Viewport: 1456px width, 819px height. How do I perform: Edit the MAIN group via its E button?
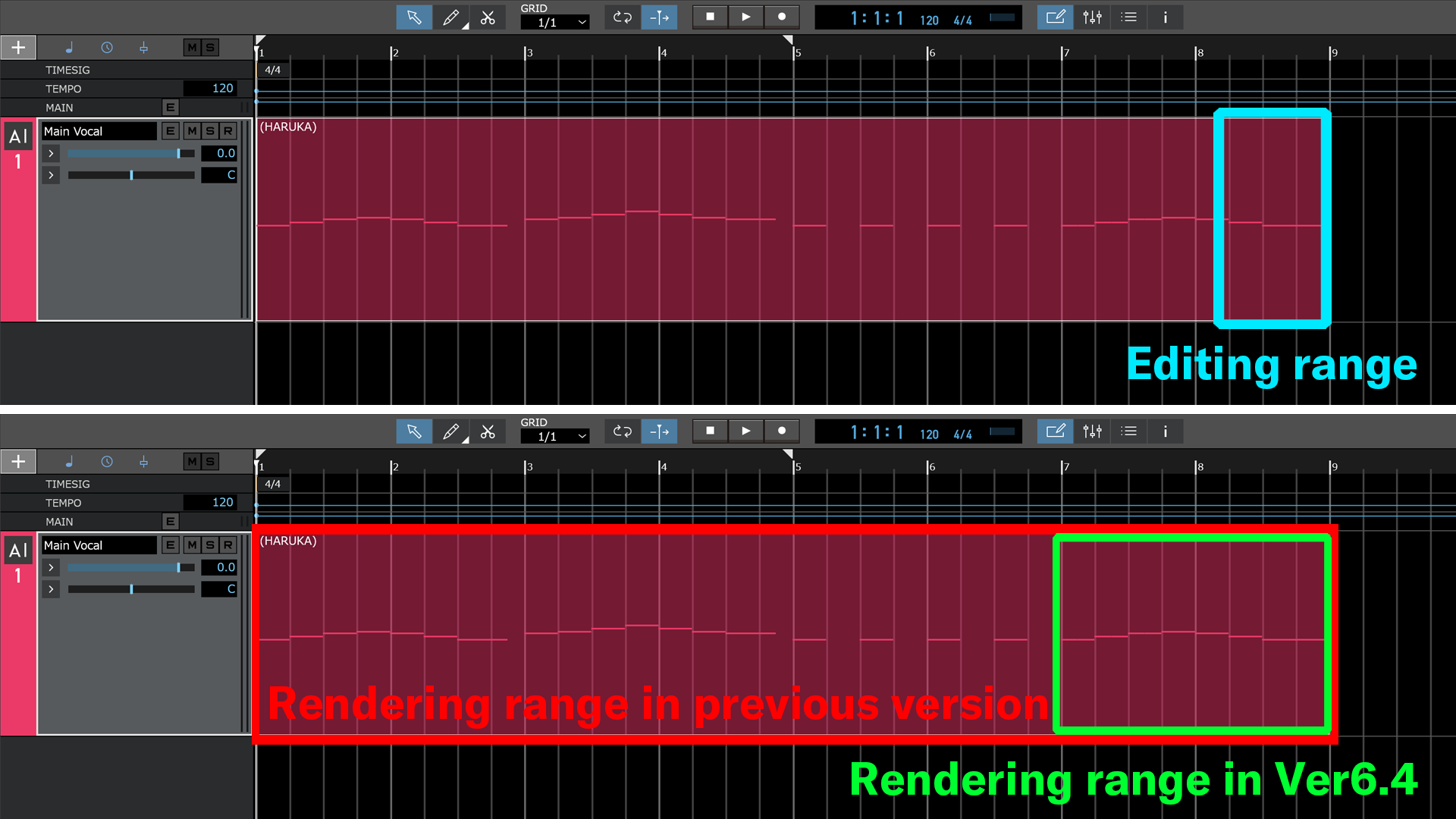[170, 107]
